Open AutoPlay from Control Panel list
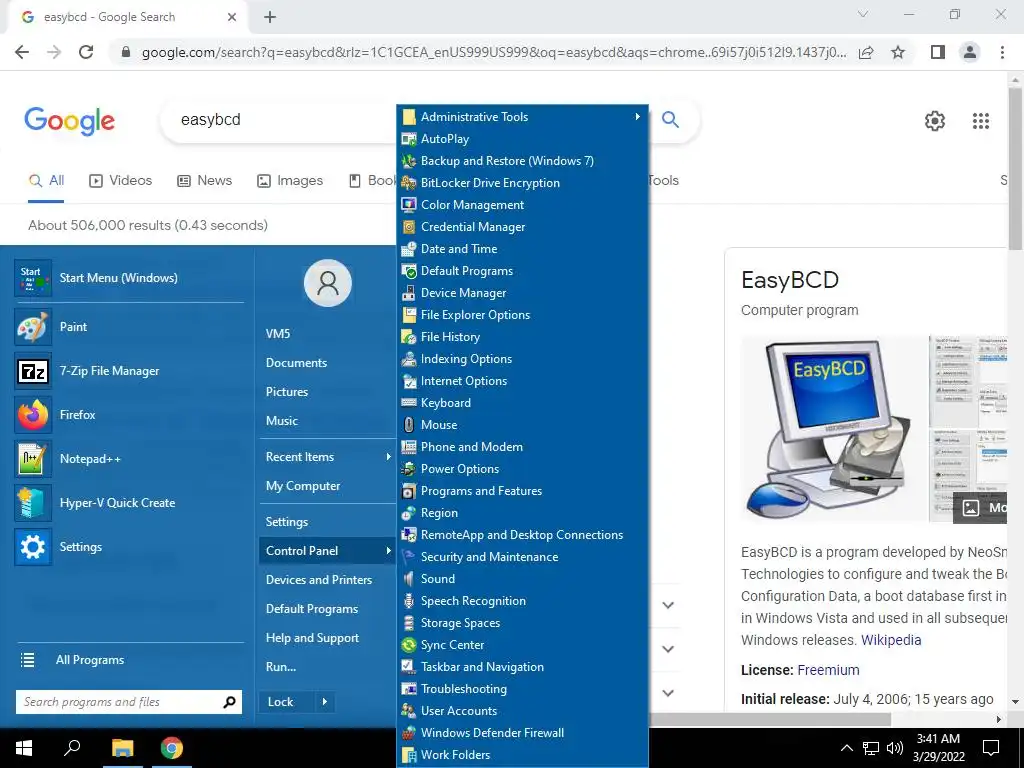The width and height of the screenshot is (1024, 768). click(522, 139)
